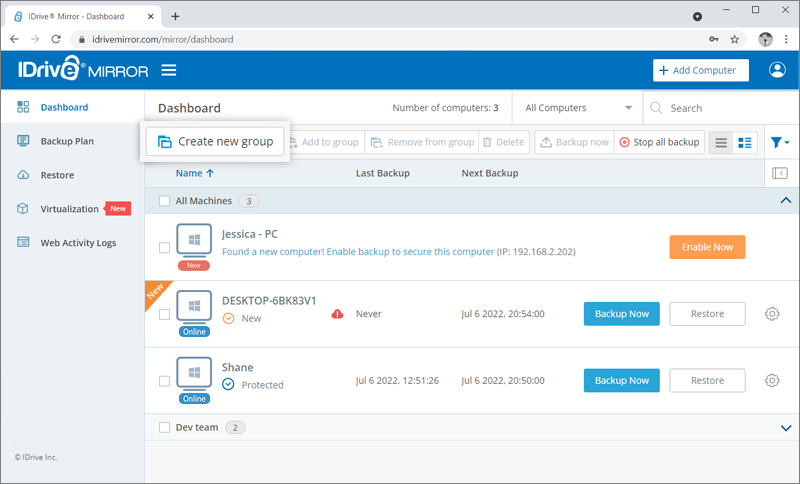Click Enable Now for Jessica - PC
This screenshot has width=800, height=484.
click(706, 247)
